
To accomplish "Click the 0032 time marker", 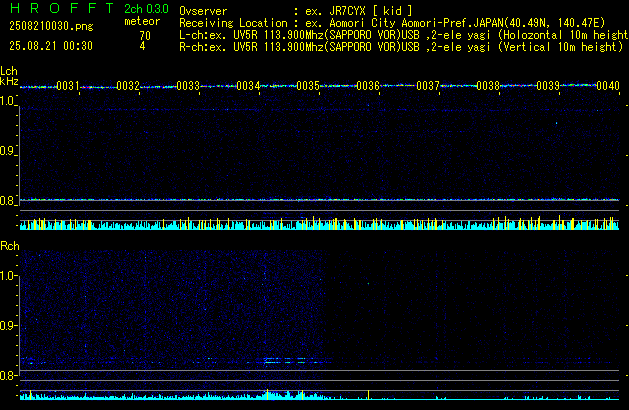I will (128, 86).
